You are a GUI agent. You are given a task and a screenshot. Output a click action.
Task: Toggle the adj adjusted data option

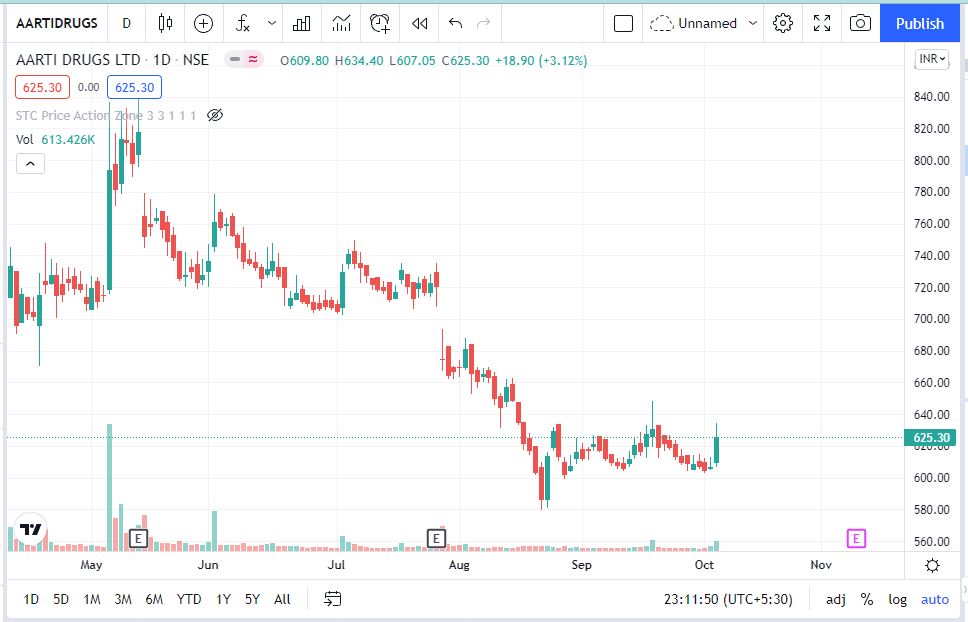[835, 599]
